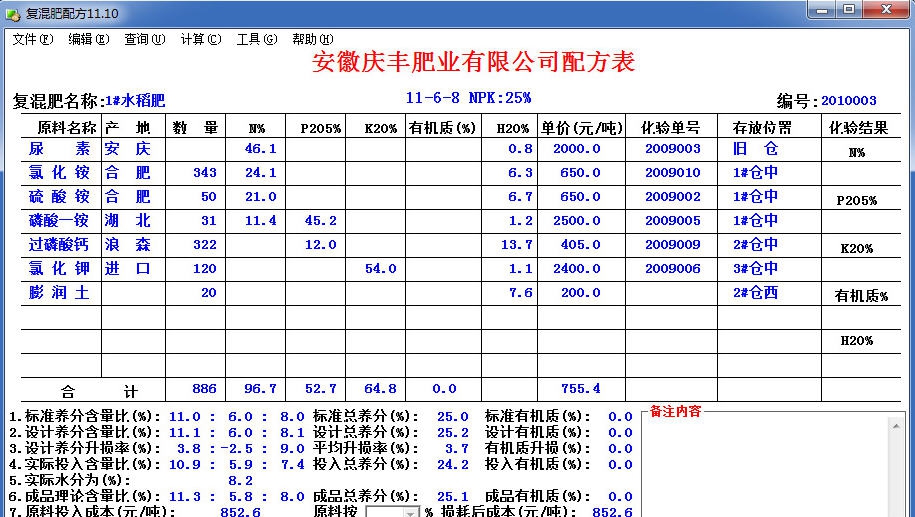Click test number 2009005

672,221
